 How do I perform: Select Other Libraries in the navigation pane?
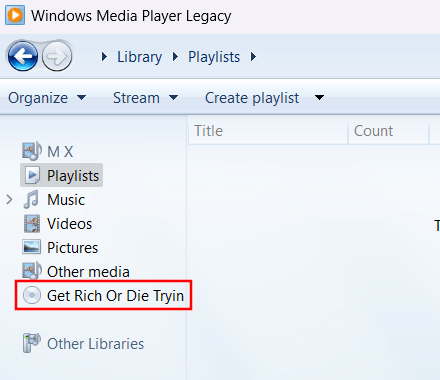[x=95, y=344]
